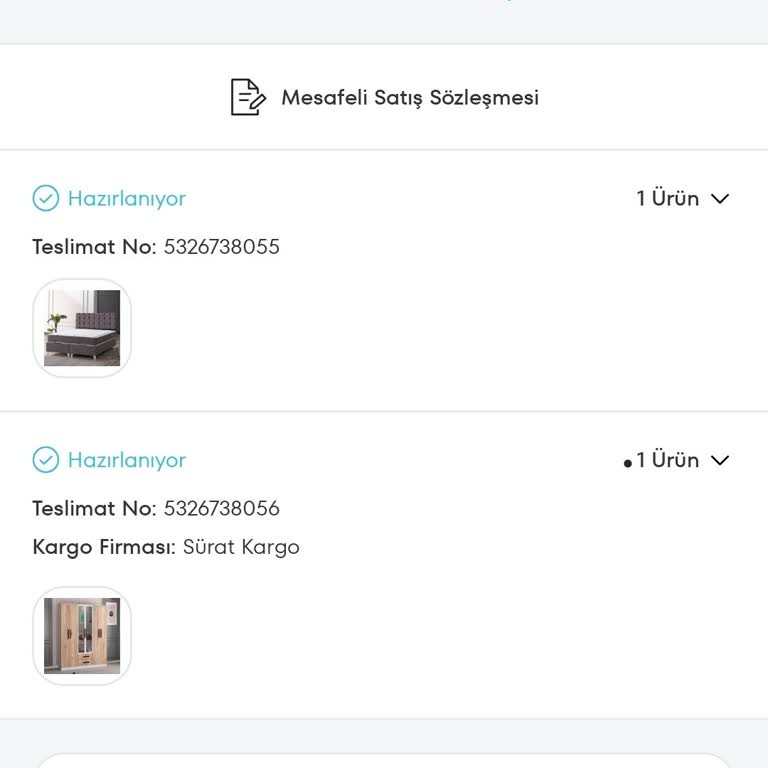Select delivery number 5326738056

(x=222, y=508)
